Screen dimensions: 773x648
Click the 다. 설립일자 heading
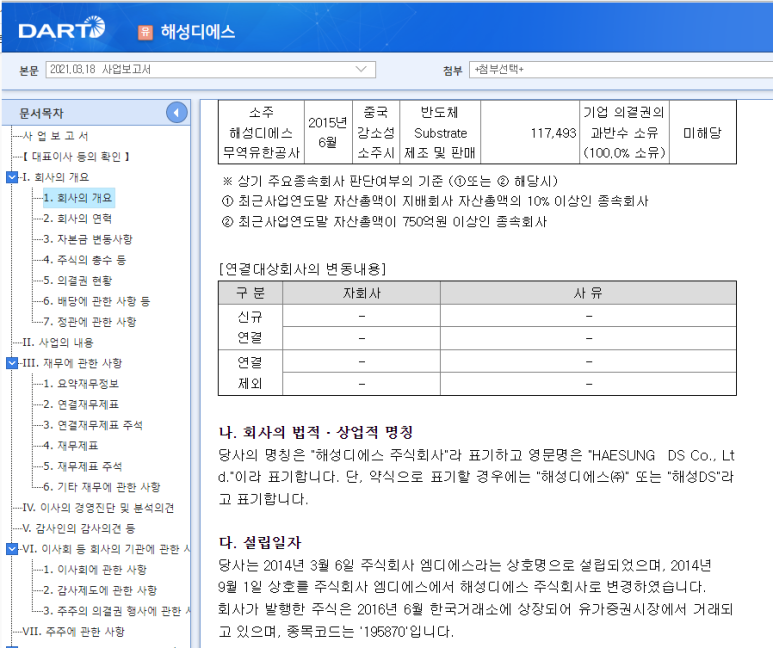[x=260, y=542]
